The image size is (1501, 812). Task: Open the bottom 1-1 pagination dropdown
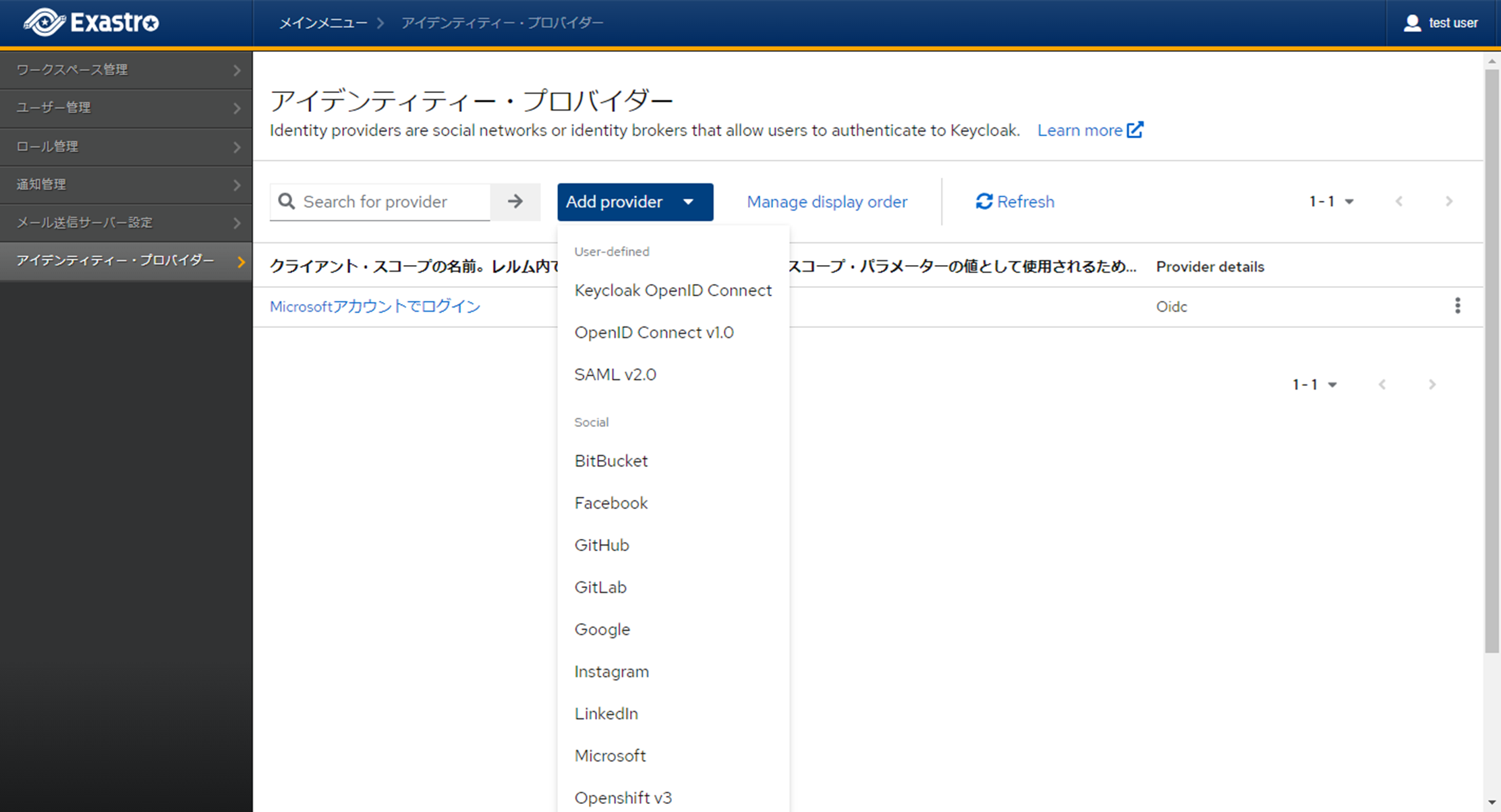[x=1314, y=384]
